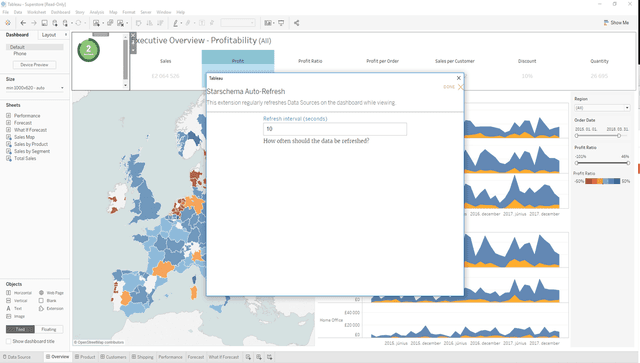Click the Share workbook icon
The height and width of the screenshot is (363, 640).
(x=297, y=23)
